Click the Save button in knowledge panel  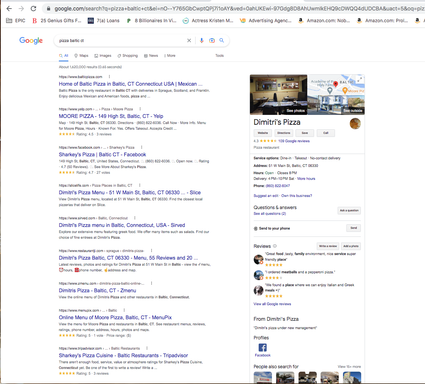pos(305,133)
